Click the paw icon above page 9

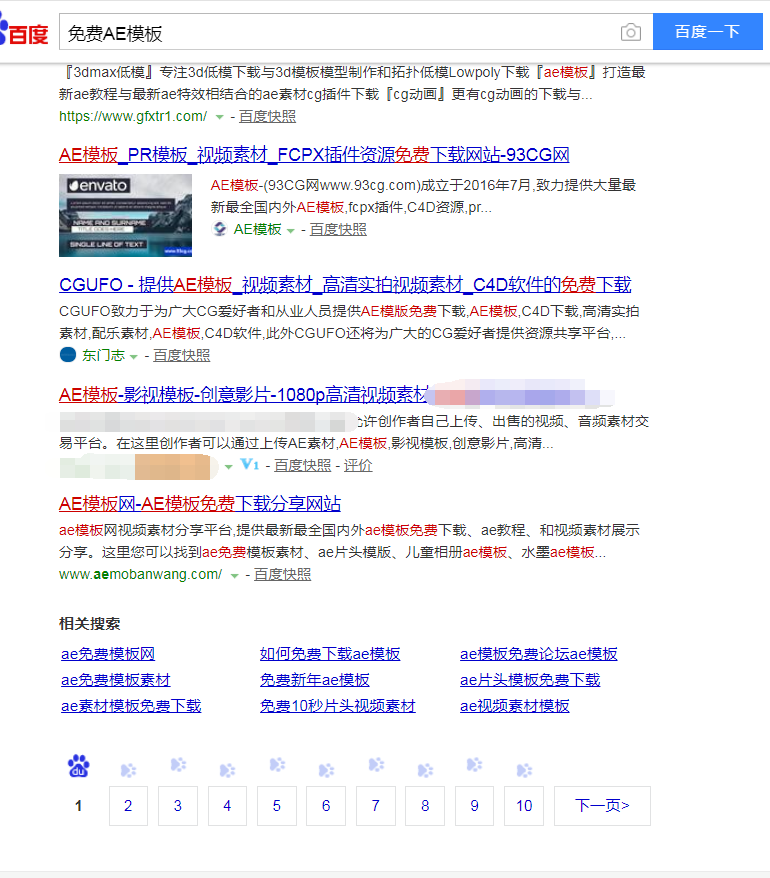474,765
